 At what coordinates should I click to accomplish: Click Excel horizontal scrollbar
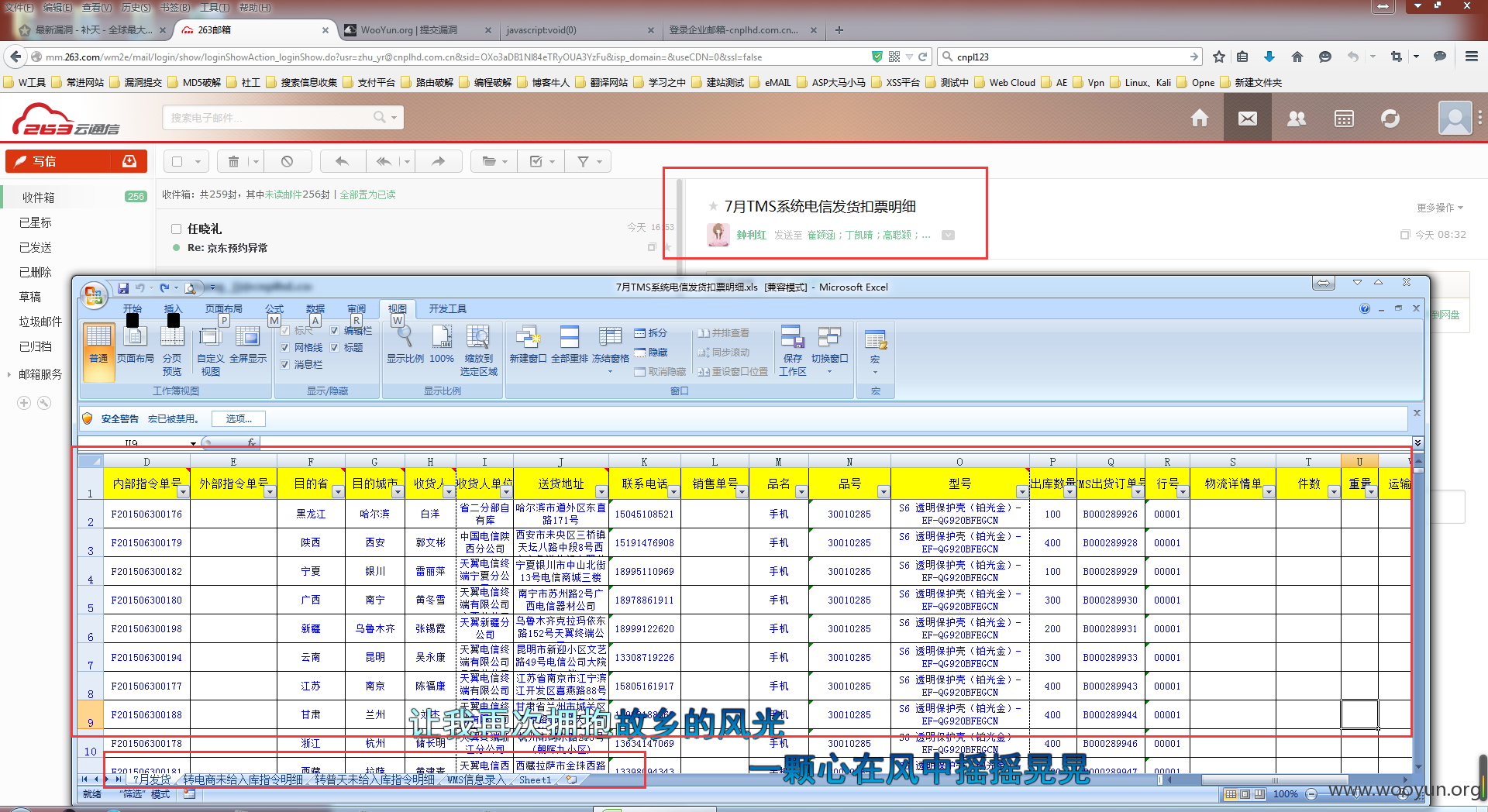(x=1275, y=779)
